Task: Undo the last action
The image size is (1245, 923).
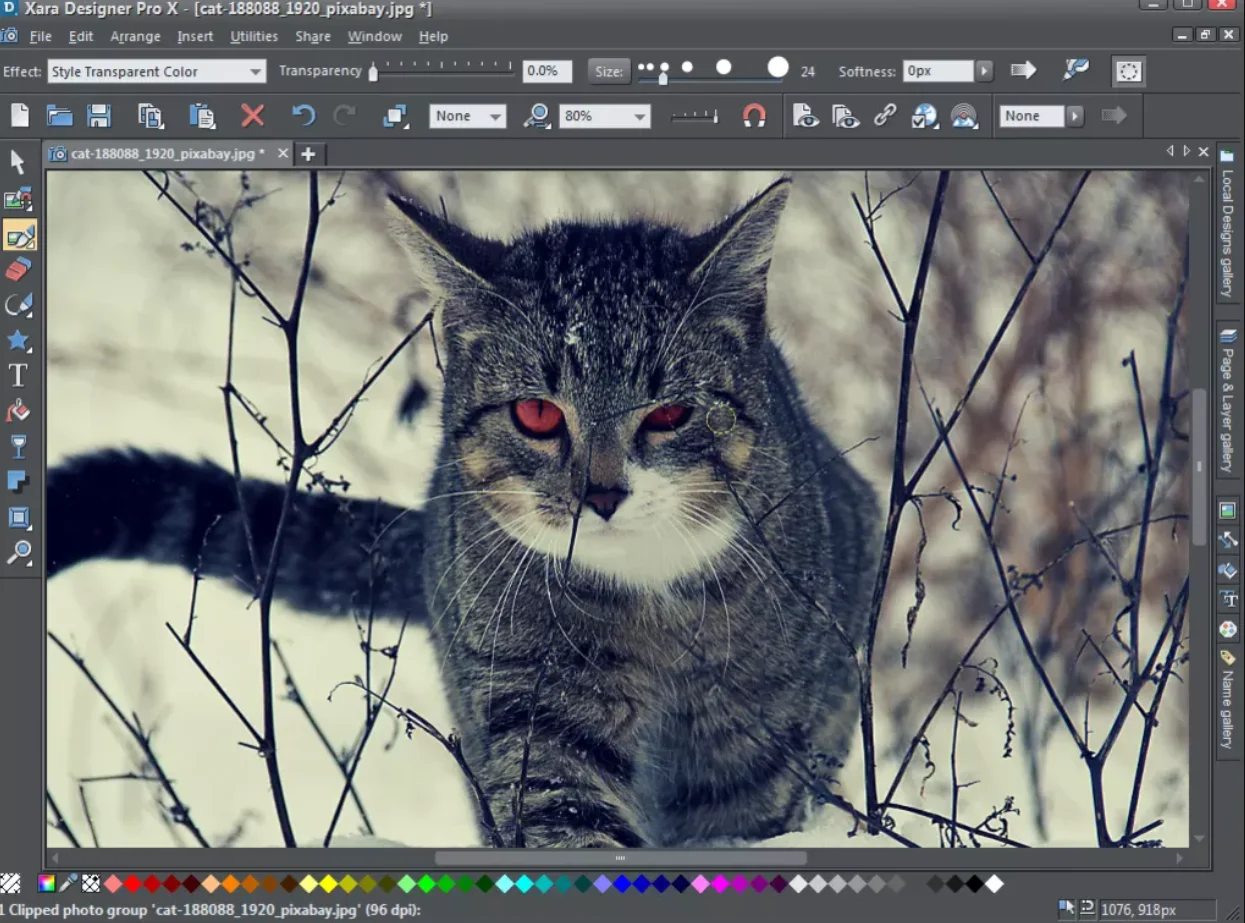Action: point(303,116)
